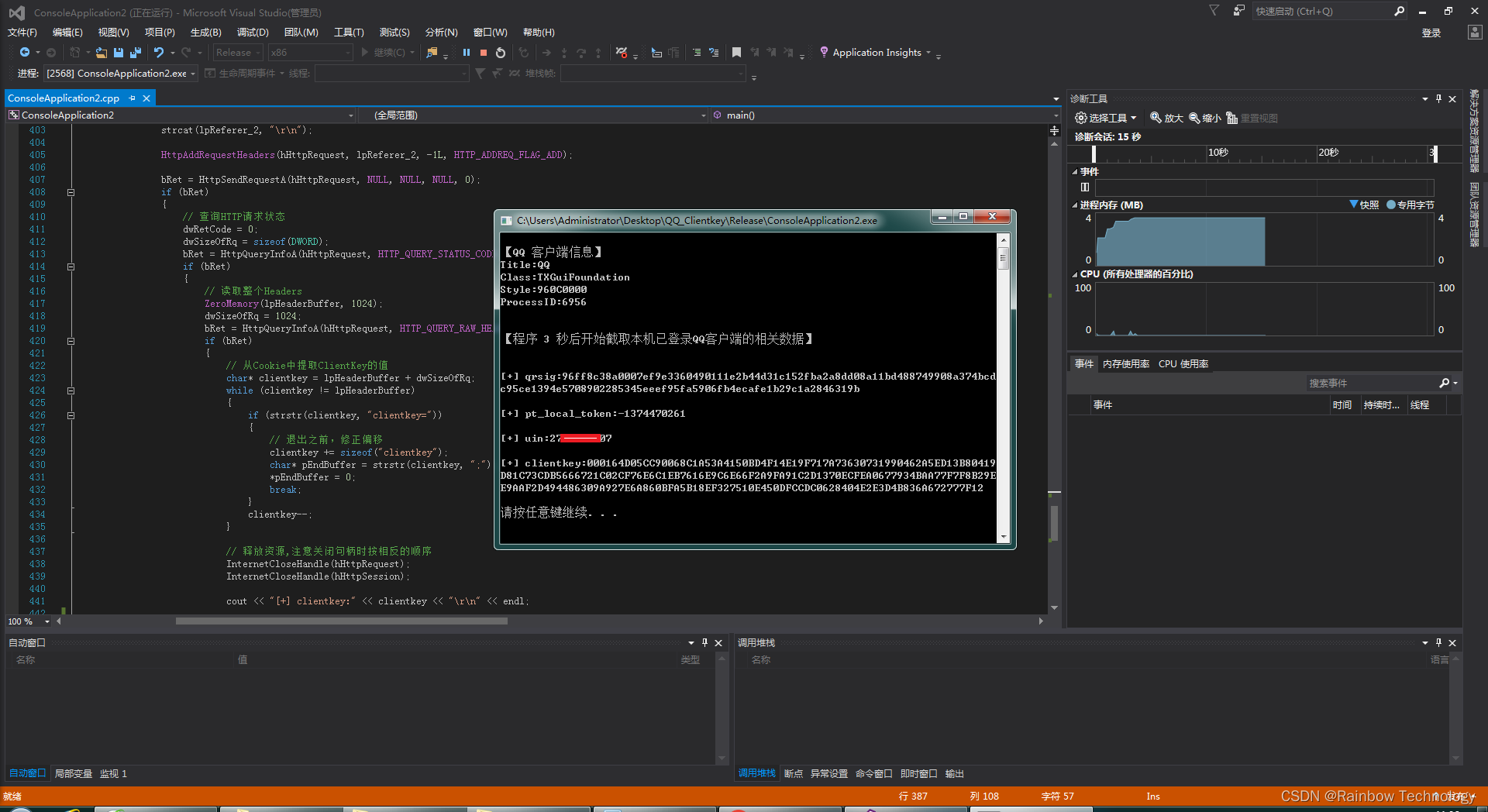
Task: Switch to 局部变量 tab
Action: point(74,773)
